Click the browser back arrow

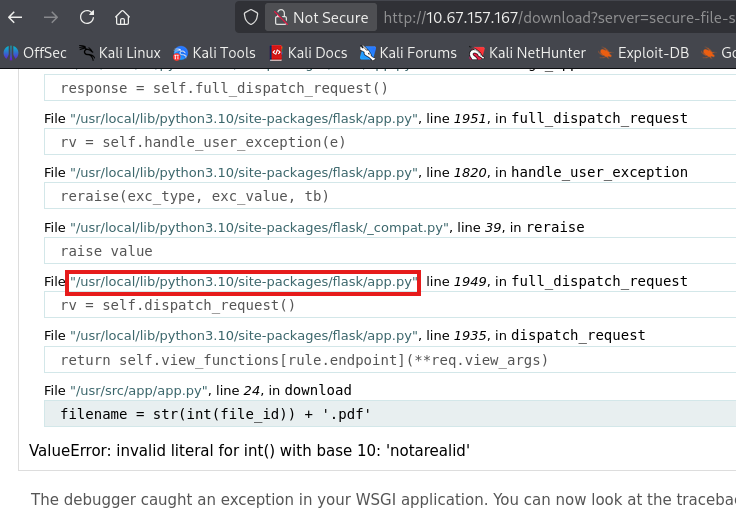[x=15, y=17]
